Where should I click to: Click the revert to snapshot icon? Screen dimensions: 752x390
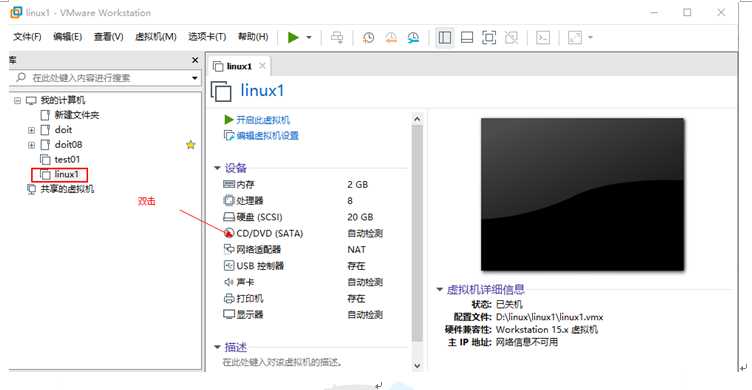(391, 37)
